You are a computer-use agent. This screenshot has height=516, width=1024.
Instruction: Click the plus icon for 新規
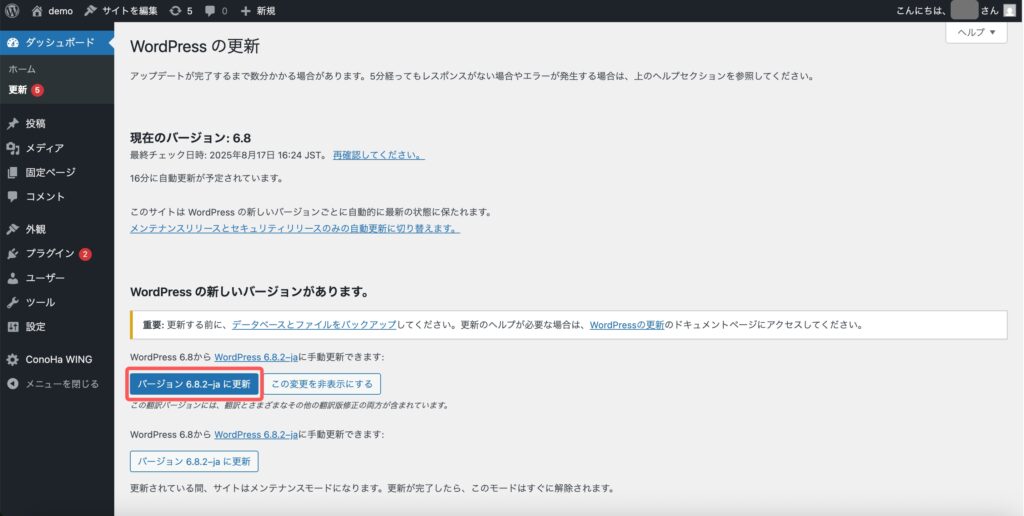point(246,11)
